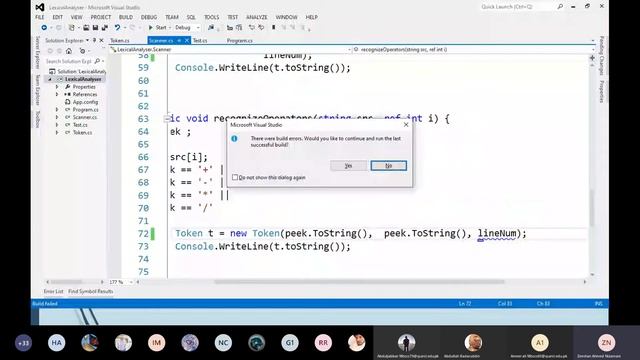Click the Visual Studio logo icon
Image resolution: width=640 pixels, height=360 pixels.
point(40,7)
